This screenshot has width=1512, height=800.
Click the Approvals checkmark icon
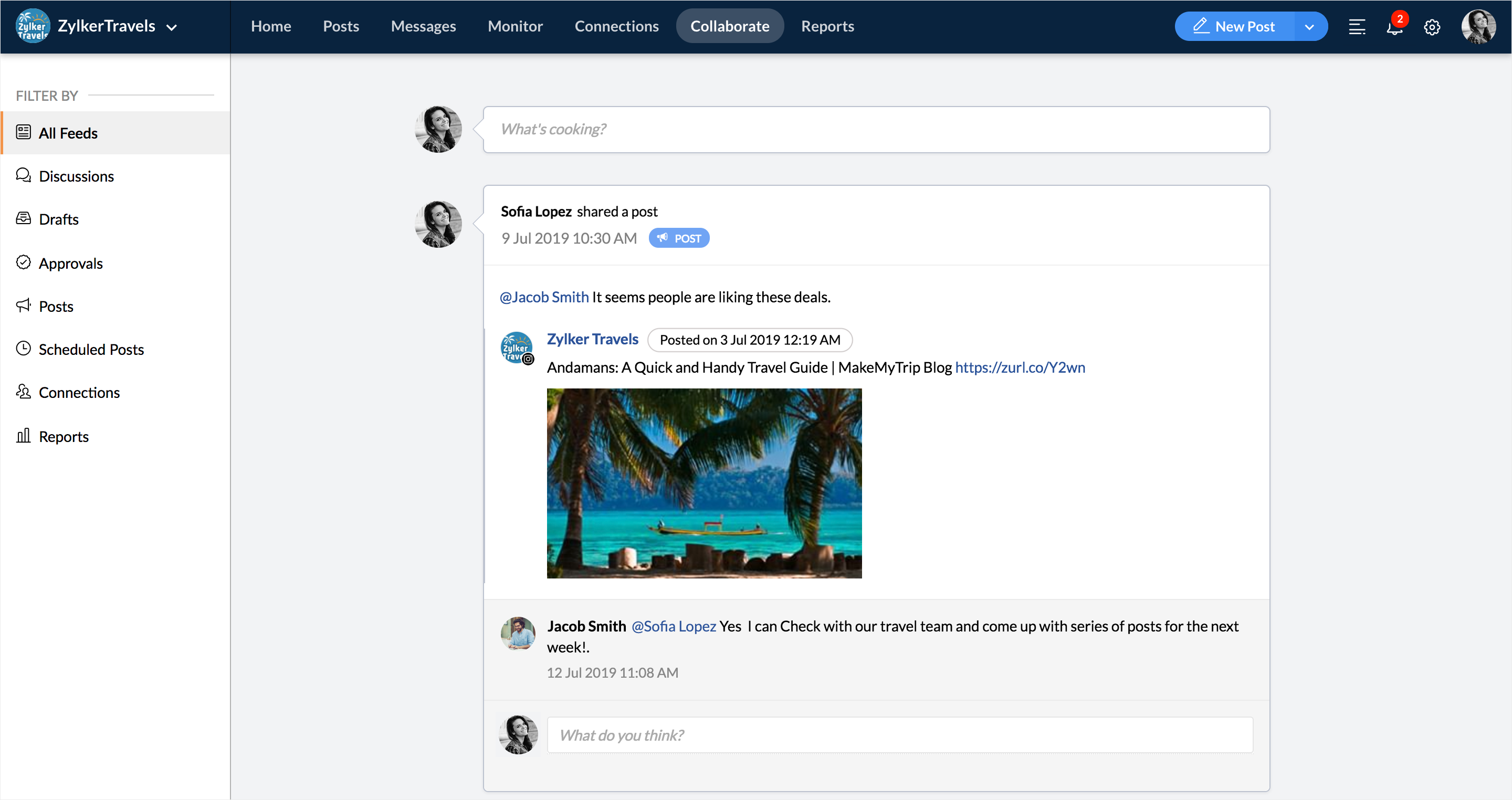coord(24,262)
